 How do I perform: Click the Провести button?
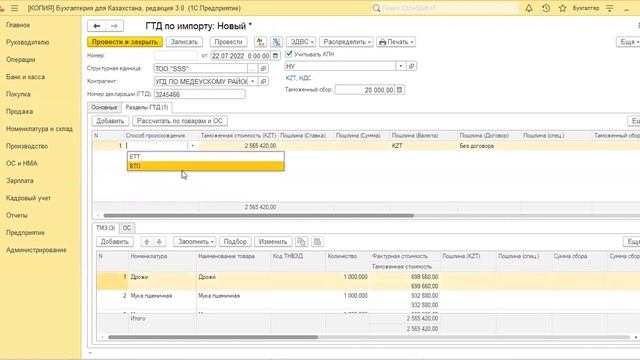click(x=228, y=42)
